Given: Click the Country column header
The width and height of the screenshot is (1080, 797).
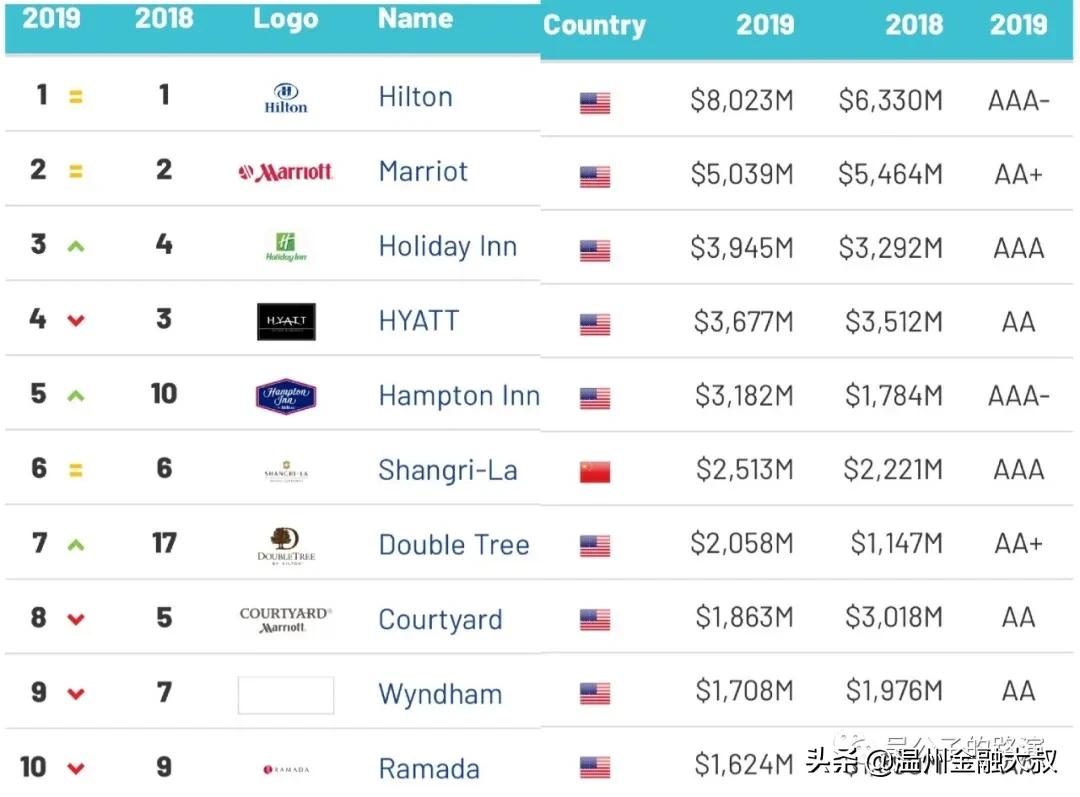Looking at the screenshot, I should (x=594, y=26).
